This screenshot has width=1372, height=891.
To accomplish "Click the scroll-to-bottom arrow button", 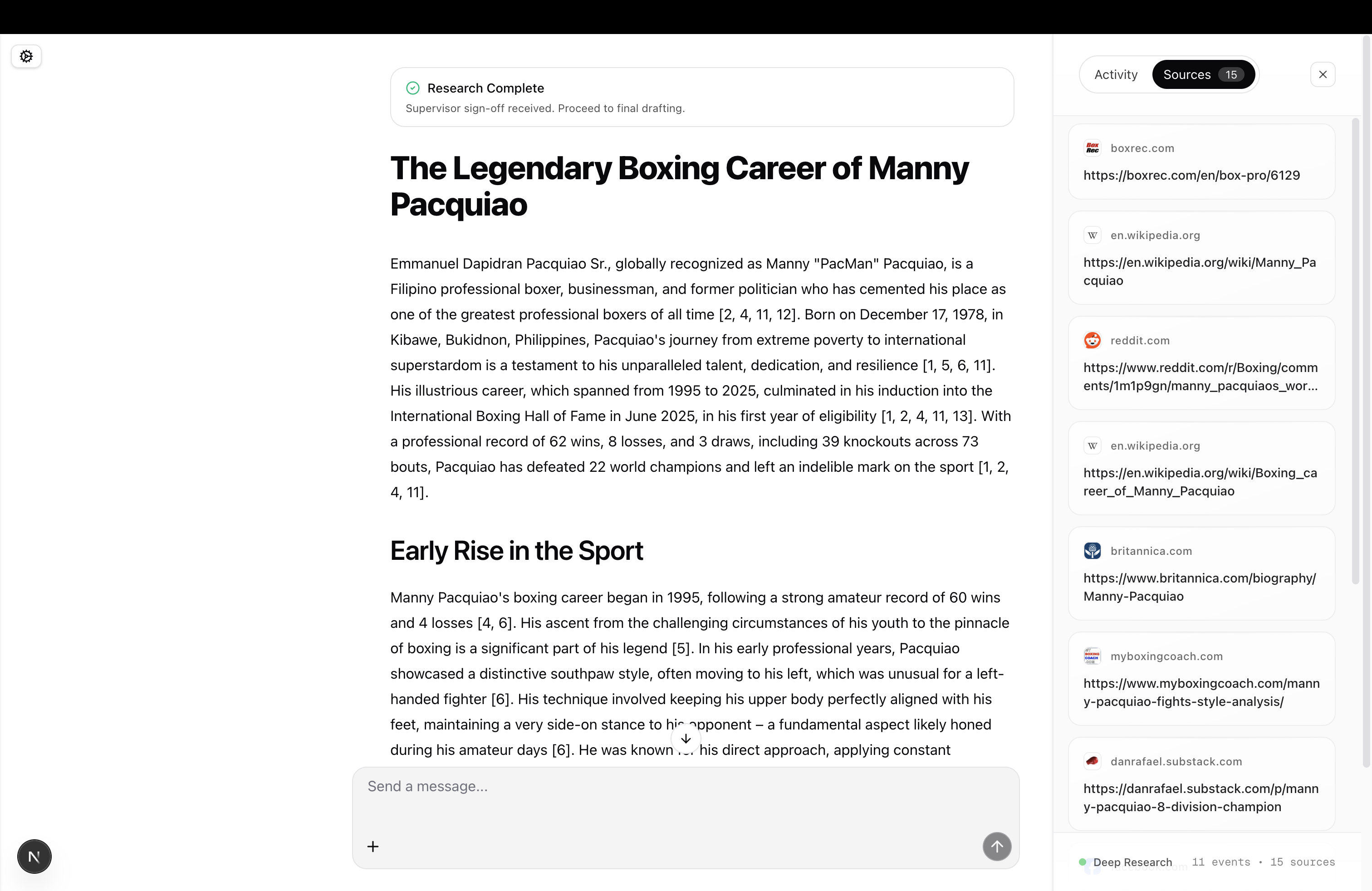I will click(686, 739).
